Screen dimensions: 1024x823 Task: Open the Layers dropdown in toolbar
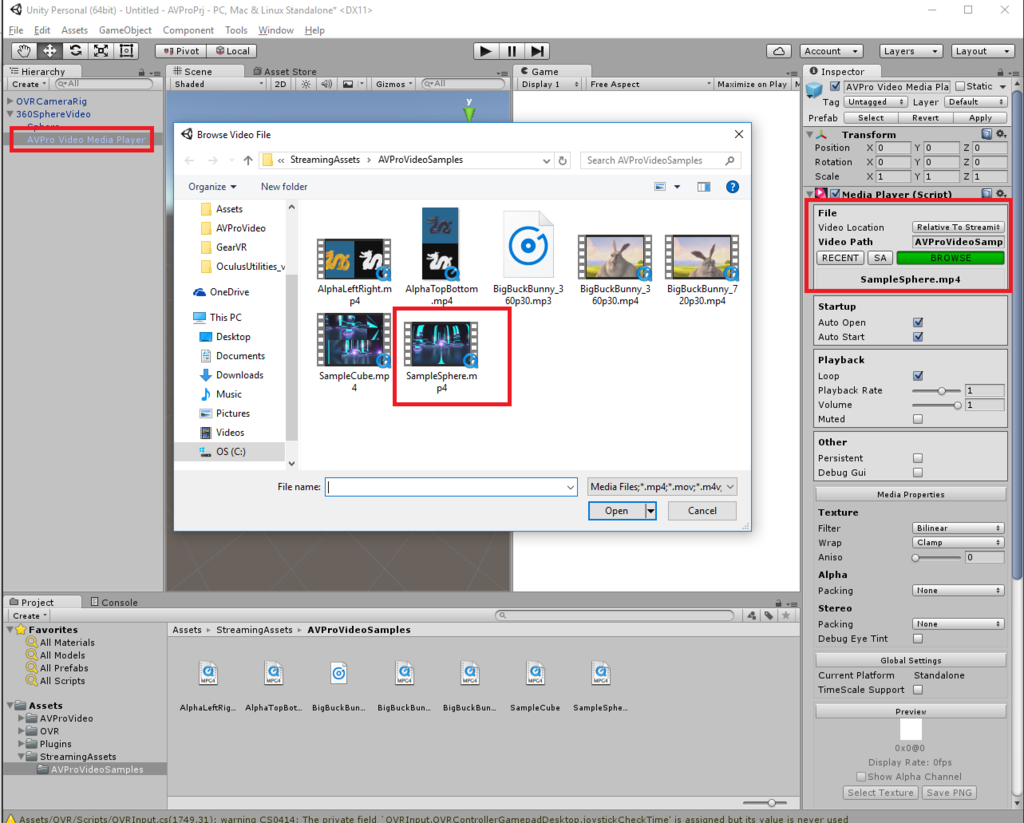click(x=910, y=51)
